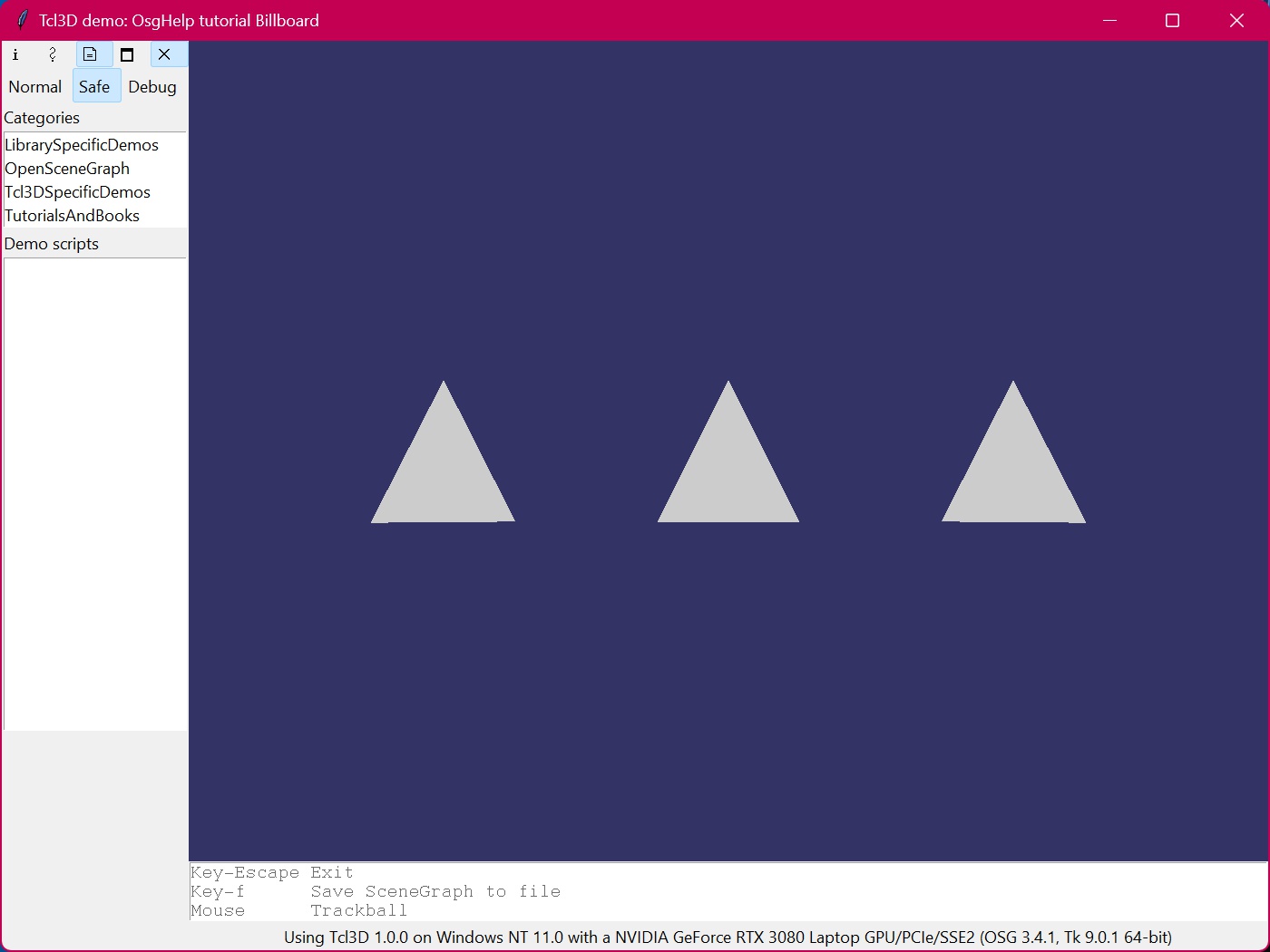Click the 'Mouse Trackball' help line

pyautogui.click(x=299, y=910)
